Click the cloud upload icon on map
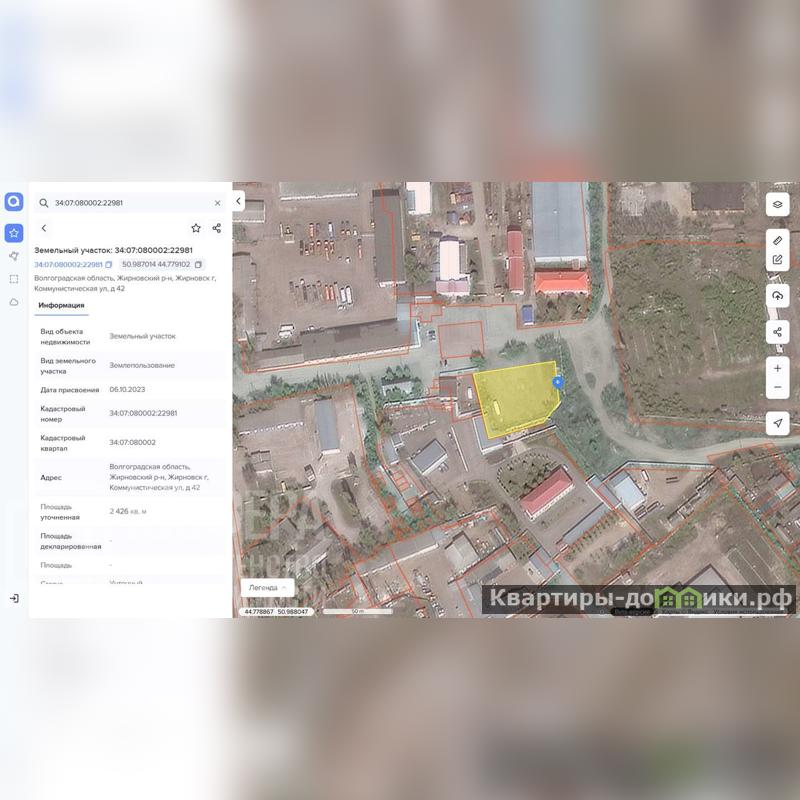 [777, 296]
